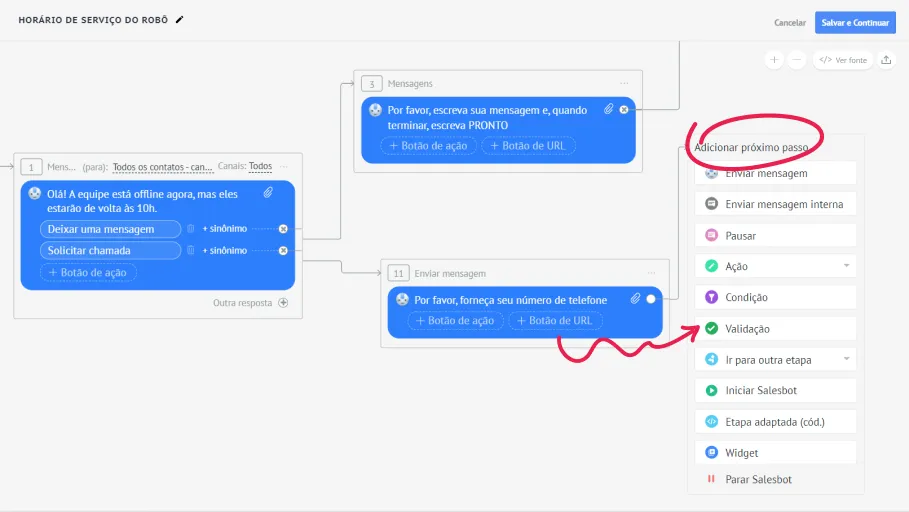Choose Iniciar Salesbot option

(x=775, y=390)
